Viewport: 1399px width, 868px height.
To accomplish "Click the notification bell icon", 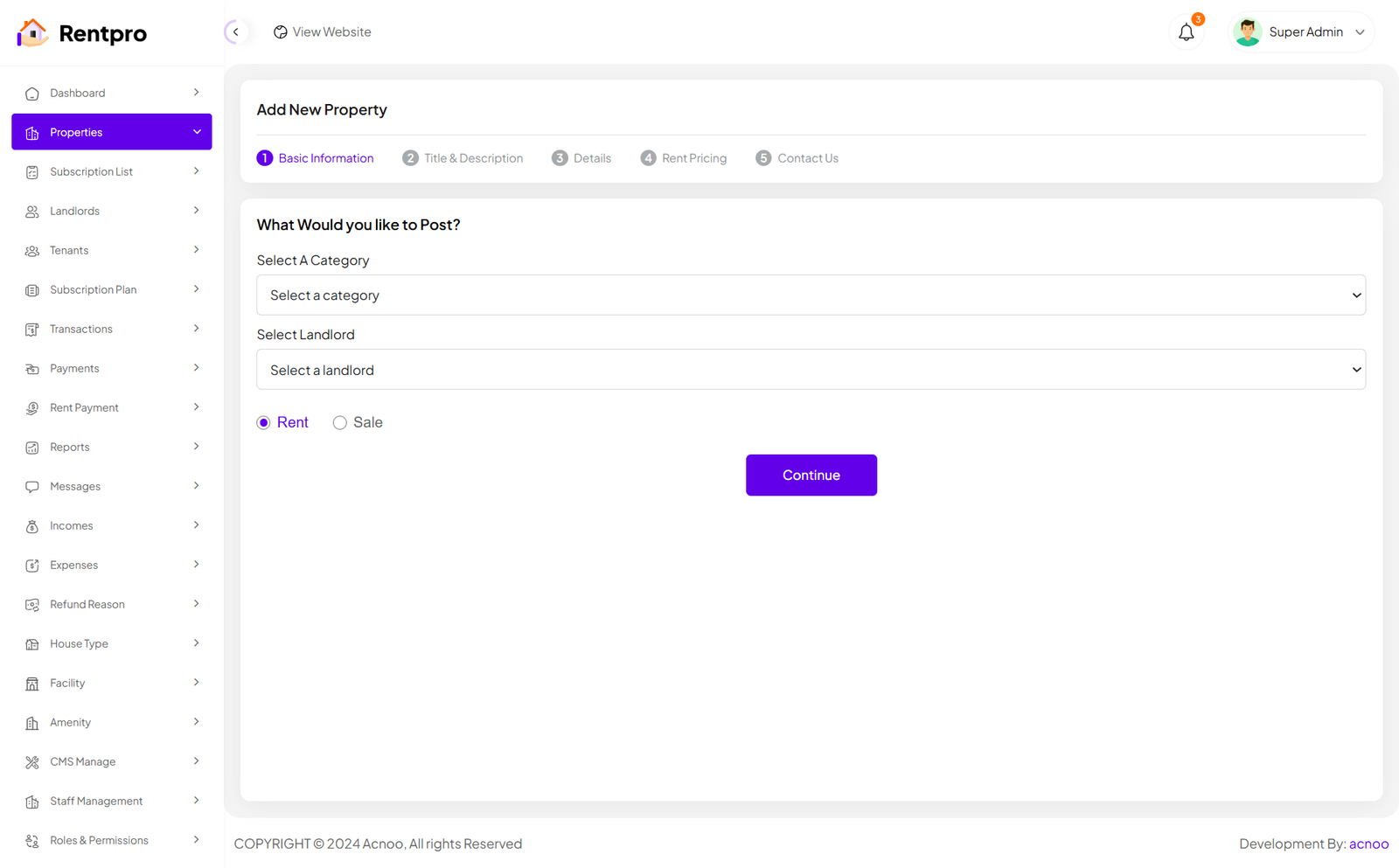I will point(1186,32).
